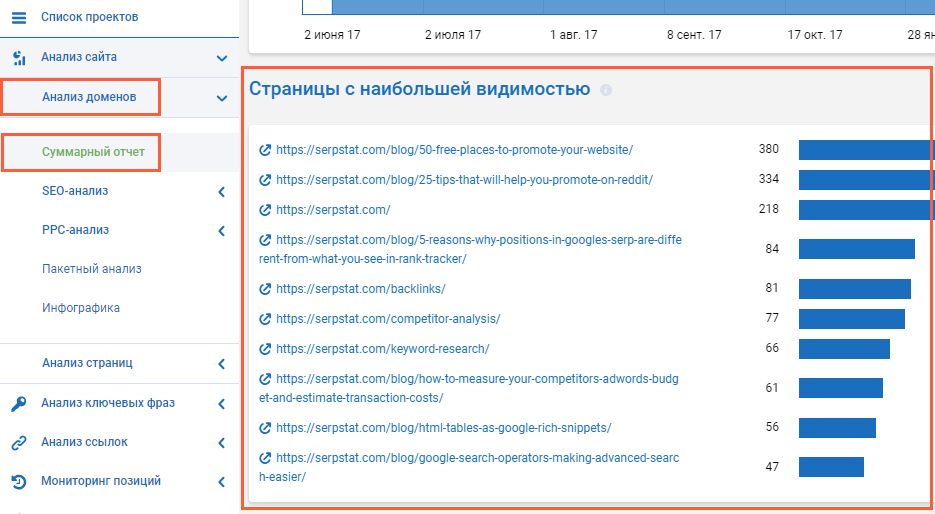Click the key icon for keyword analysis
This screenshot has width=935, height=514.
19,404
